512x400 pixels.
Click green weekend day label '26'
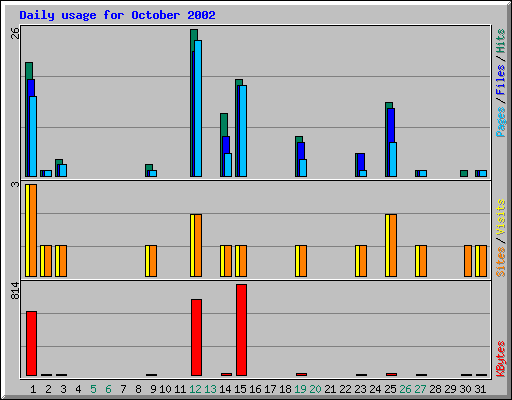click(405, 389)
